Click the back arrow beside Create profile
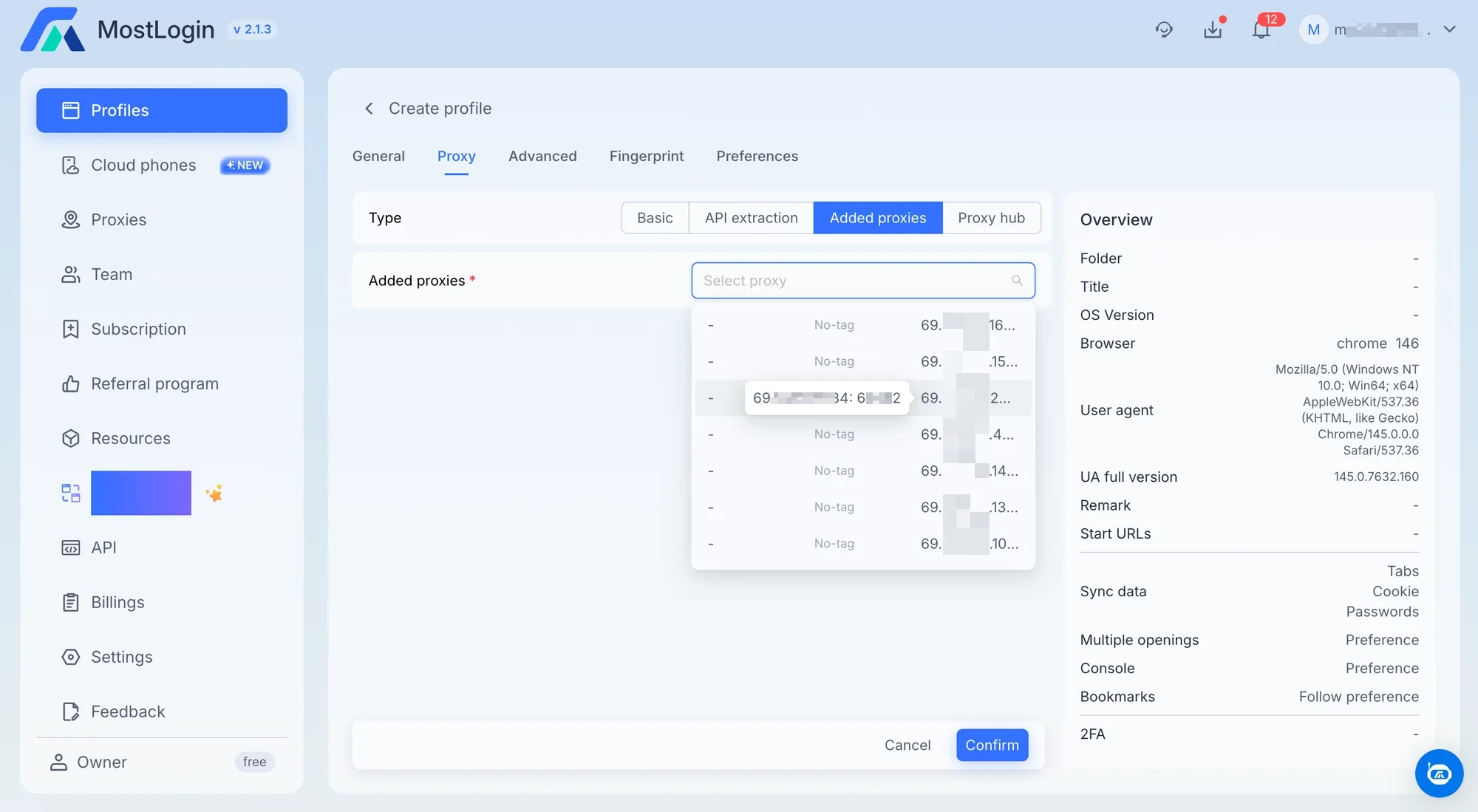This screenshot has width=1478, height=812. (369, 108)
